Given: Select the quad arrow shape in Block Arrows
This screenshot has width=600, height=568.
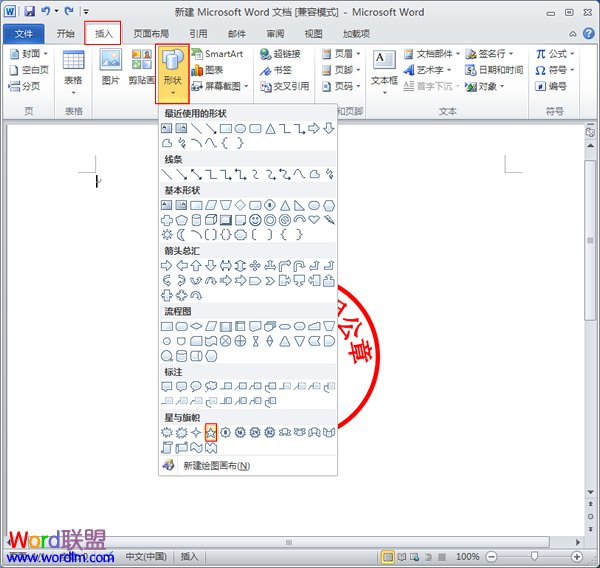Looking at the screenshot, I should pyautogui.click(x=255, y=265).
